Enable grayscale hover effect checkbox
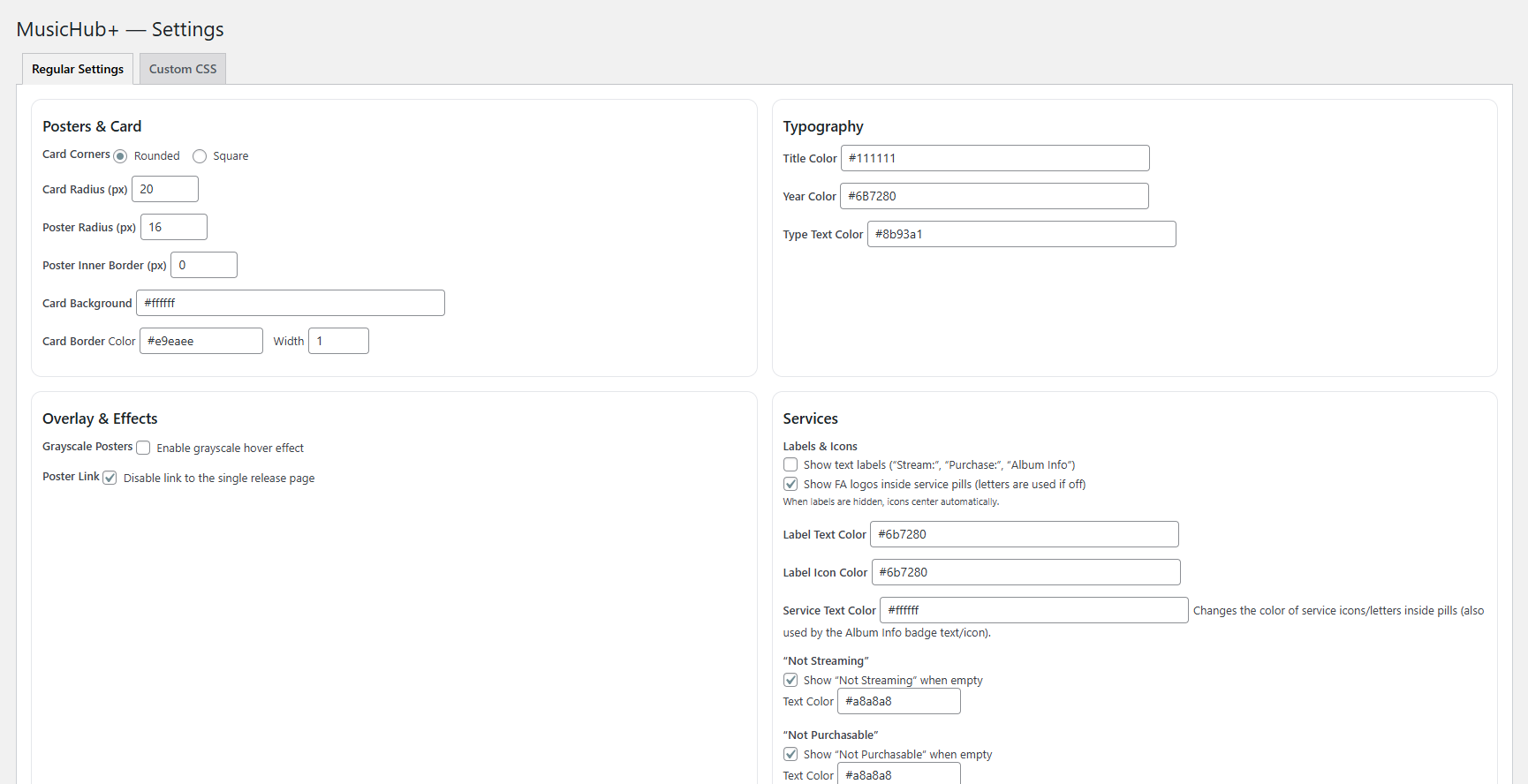 pos(143,448)
